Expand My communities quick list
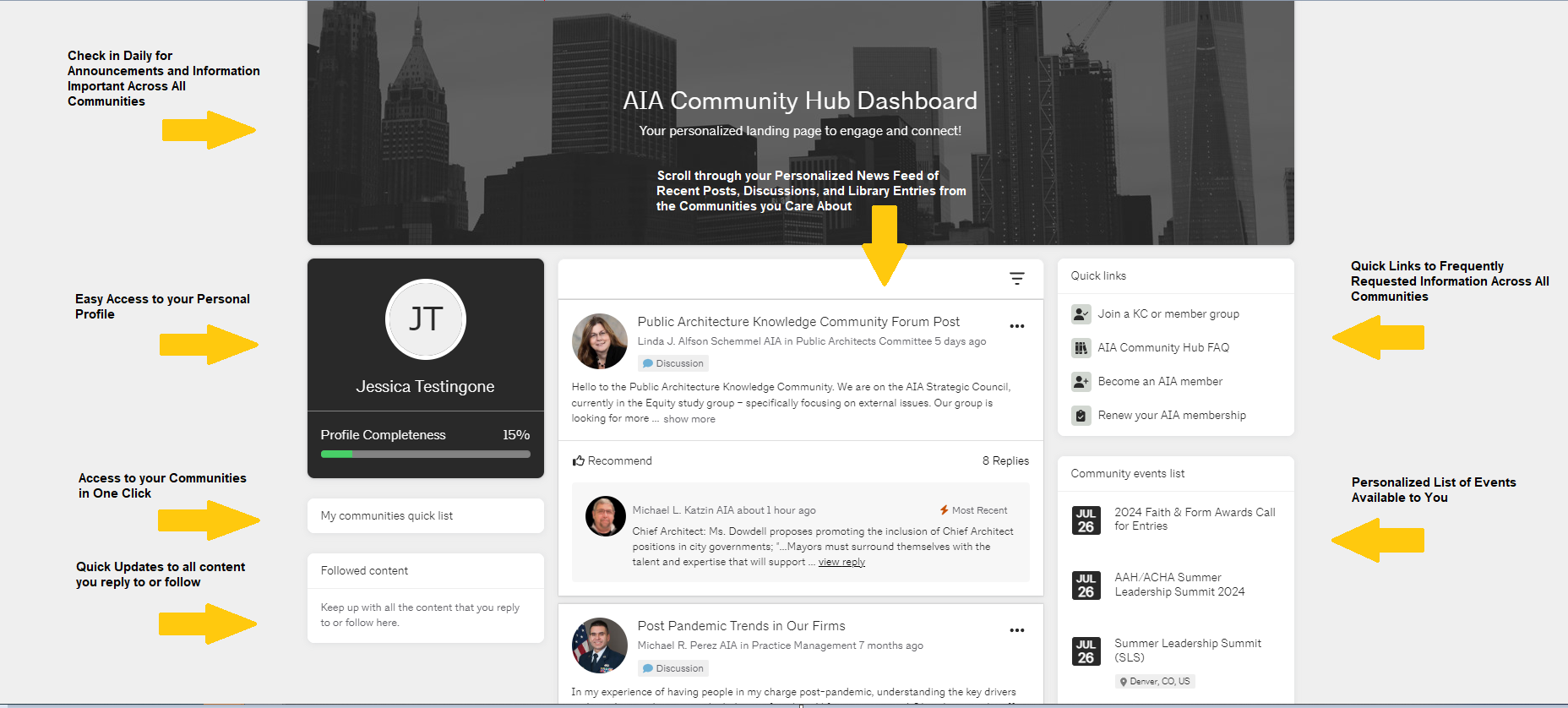Screen dimensions: 1568x708 [426, 515]
